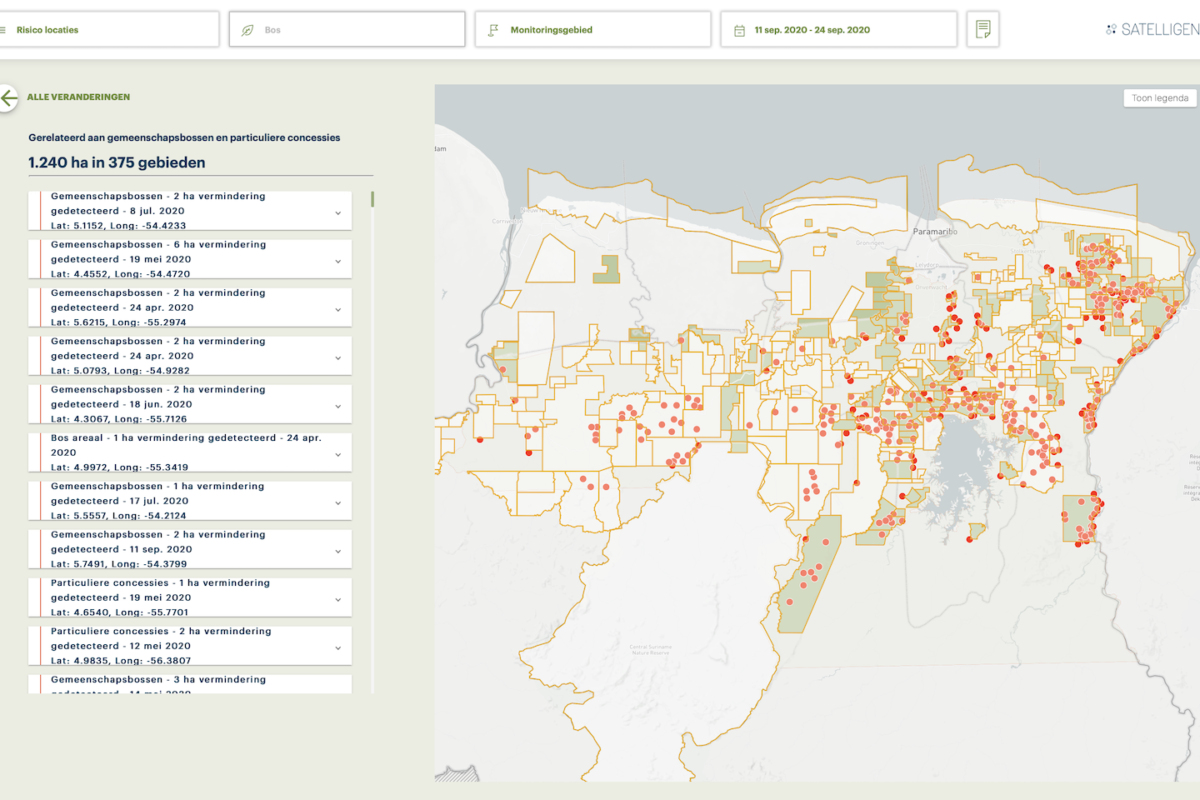Click the scrollbar of the changes list
1200x800 pixels.
[x=373, y=199]
